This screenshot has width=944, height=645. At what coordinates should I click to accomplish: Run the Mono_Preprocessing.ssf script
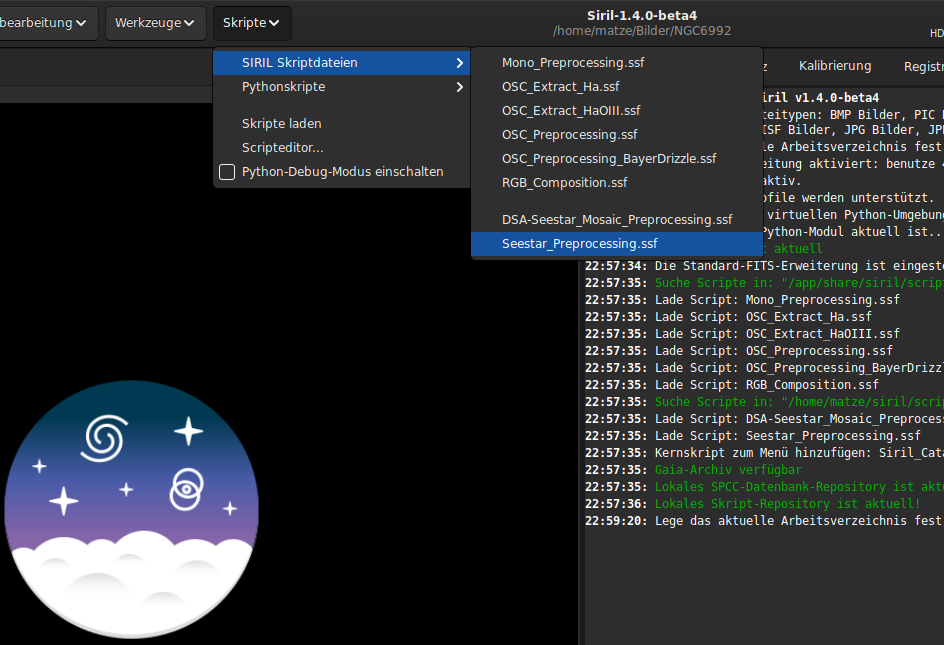point(573,63)
